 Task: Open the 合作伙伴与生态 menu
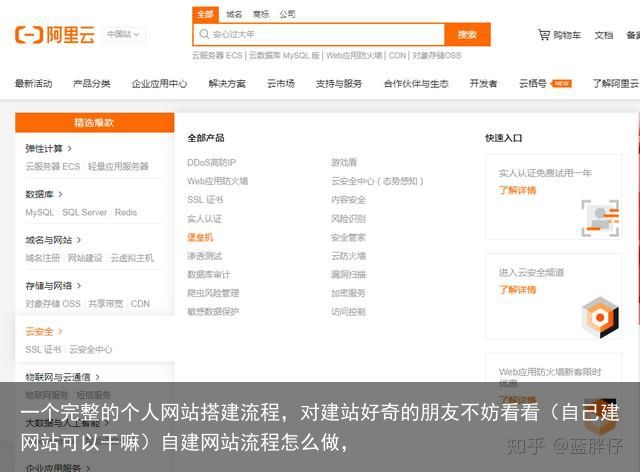[x=416, y=84]
